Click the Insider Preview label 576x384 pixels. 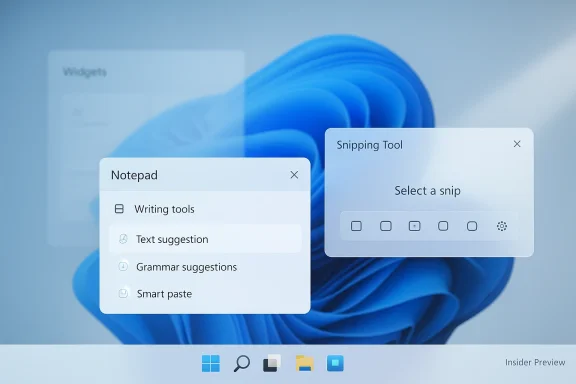click(x=535, y=363)
